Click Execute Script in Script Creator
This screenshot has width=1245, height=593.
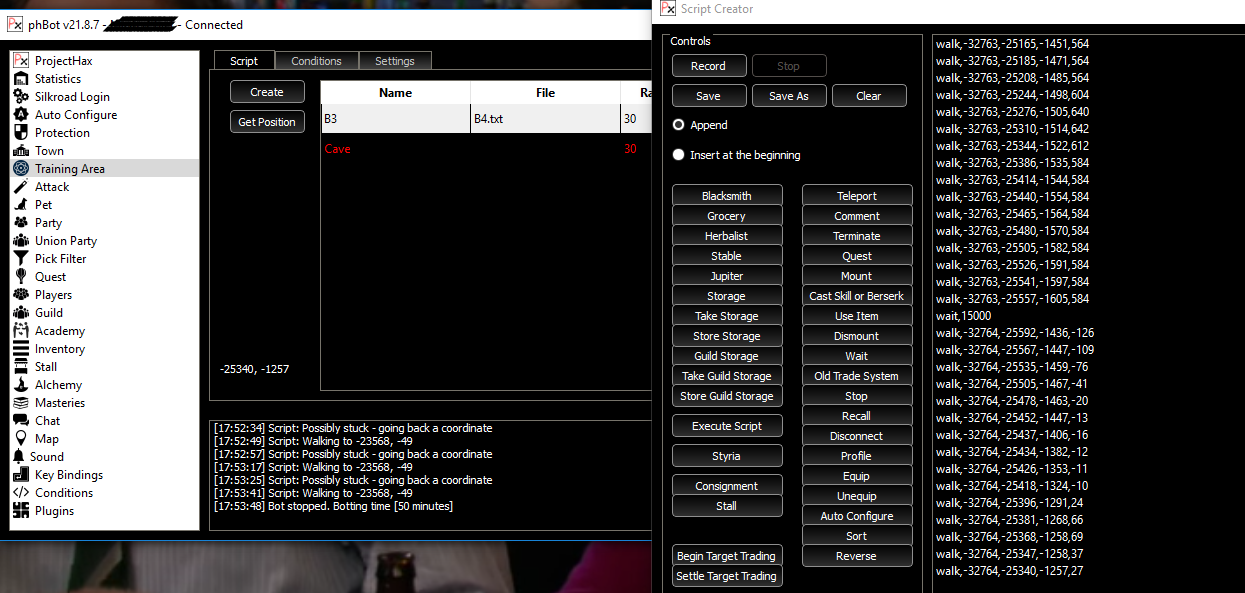coord(727,425)
